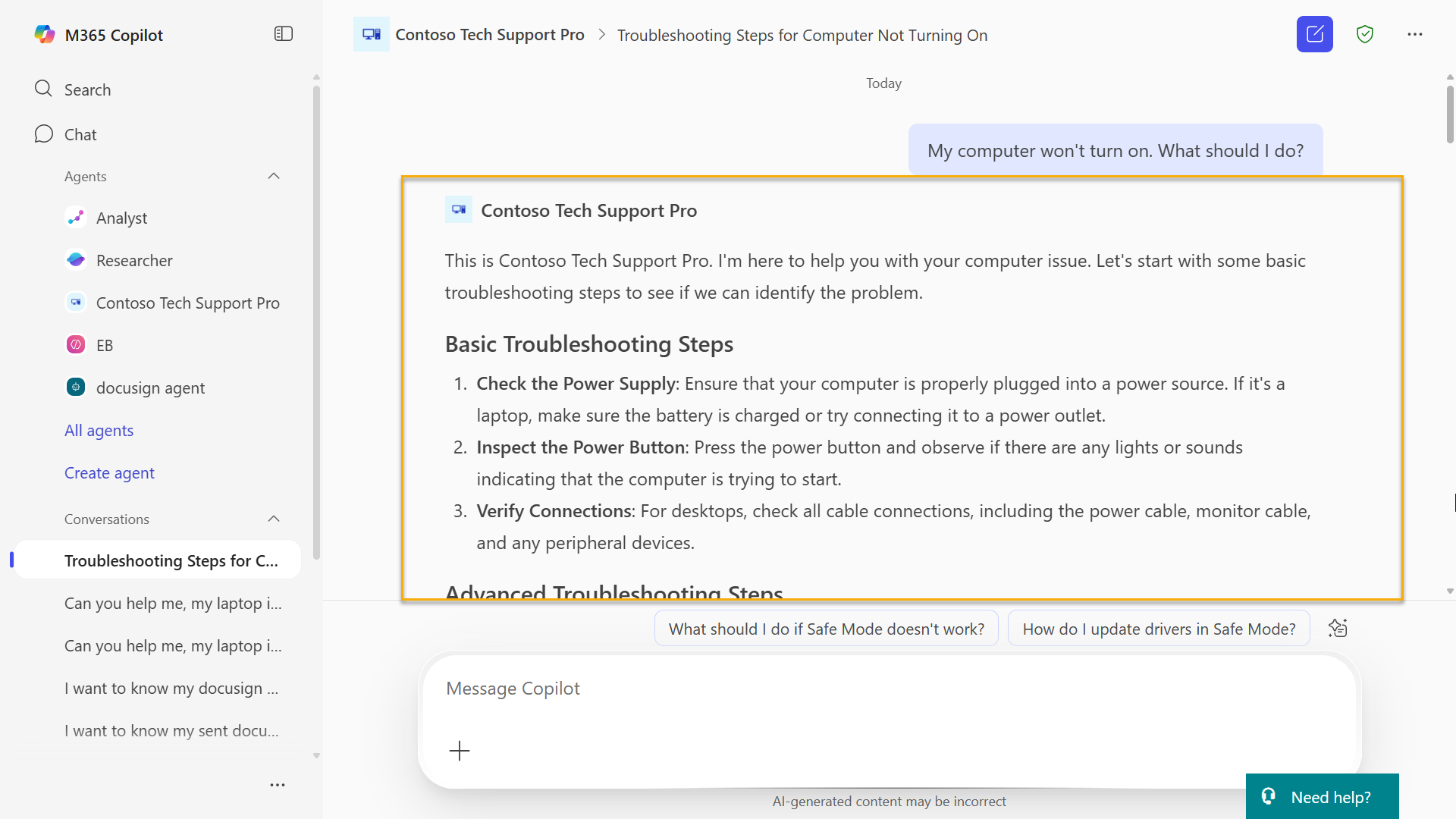Screen dimensions: 1456x819
Task: Open the top-right more options menu
Action: tap(1415, 34)
